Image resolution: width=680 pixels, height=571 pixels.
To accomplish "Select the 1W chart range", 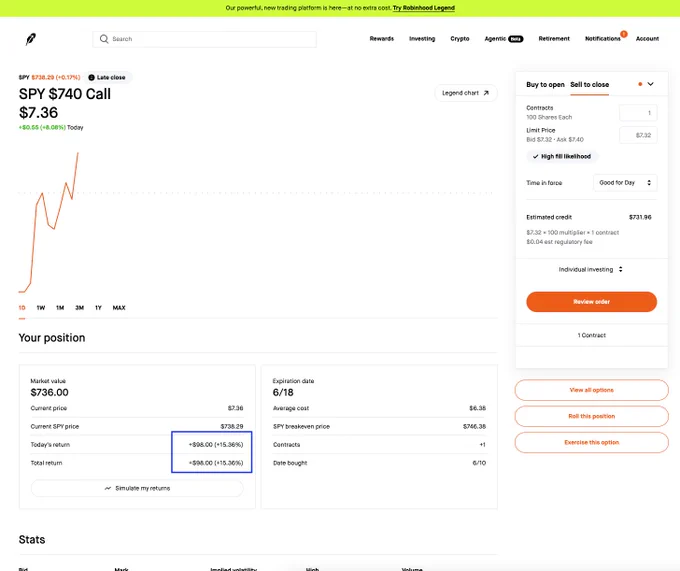I will click(x=41, y=308).
